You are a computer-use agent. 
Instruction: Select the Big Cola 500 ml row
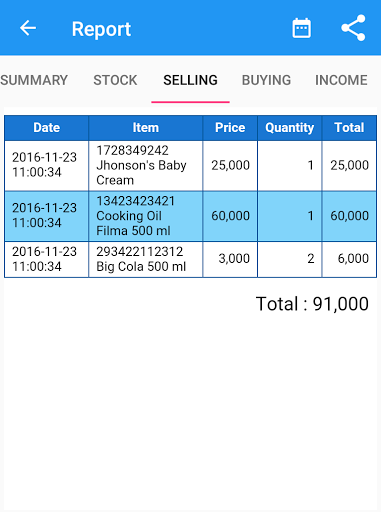190,259
